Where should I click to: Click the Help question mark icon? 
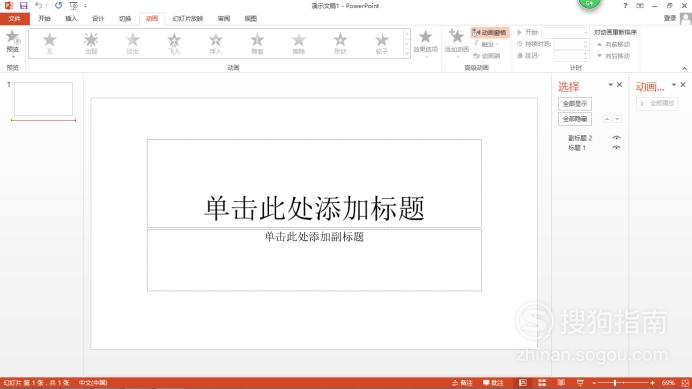(x=625, y=6)
